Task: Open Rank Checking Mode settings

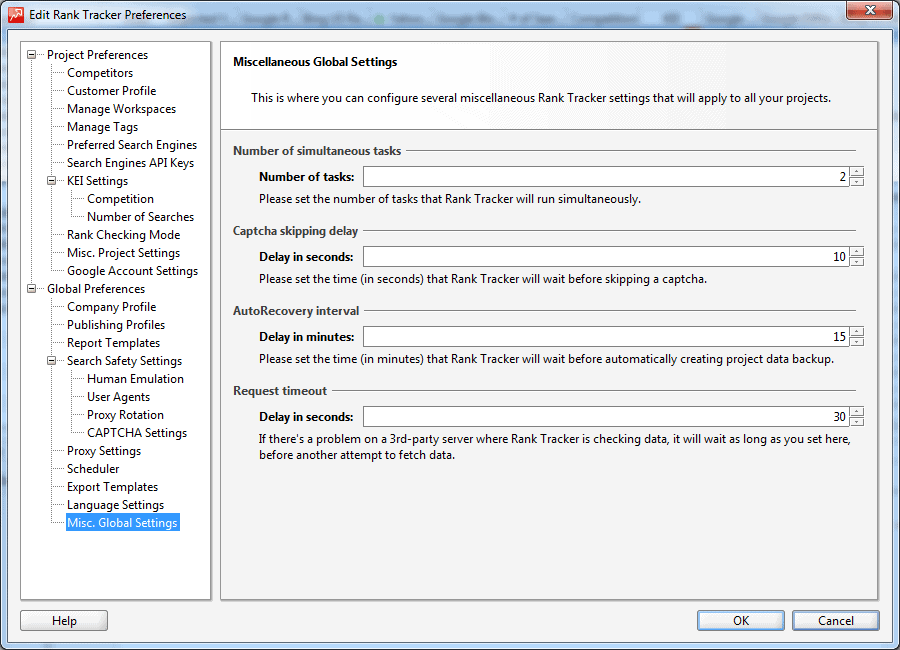Action: tap(123, 235)
